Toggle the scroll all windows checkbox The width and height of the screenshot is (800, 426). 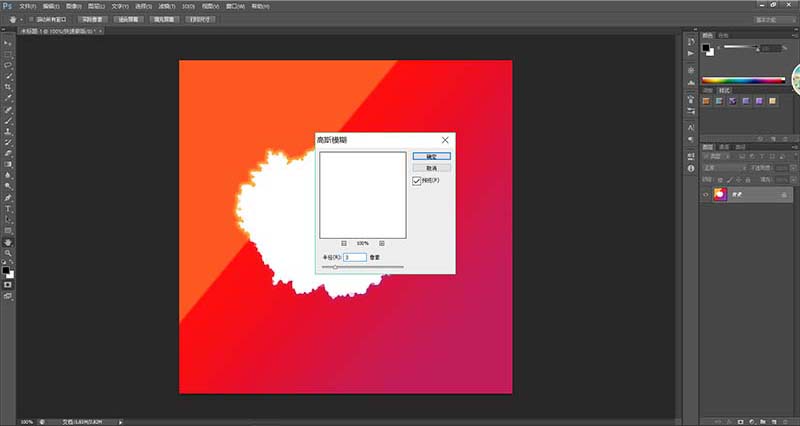point(36,19)
